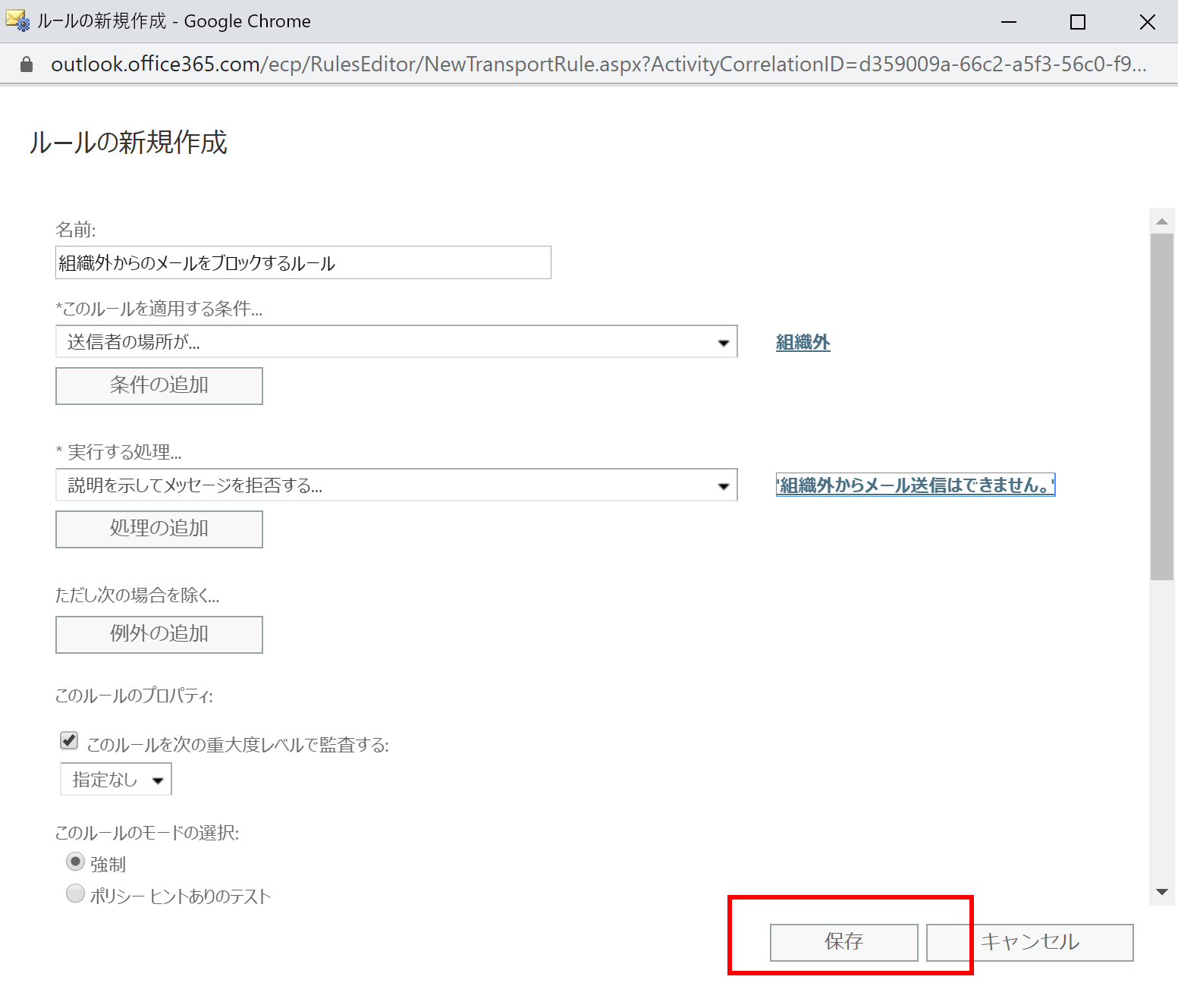The width and height of the screenshot is (1178, 1008).
Task: Click the lock icon in the address bar
Action: tap(27, 64)
